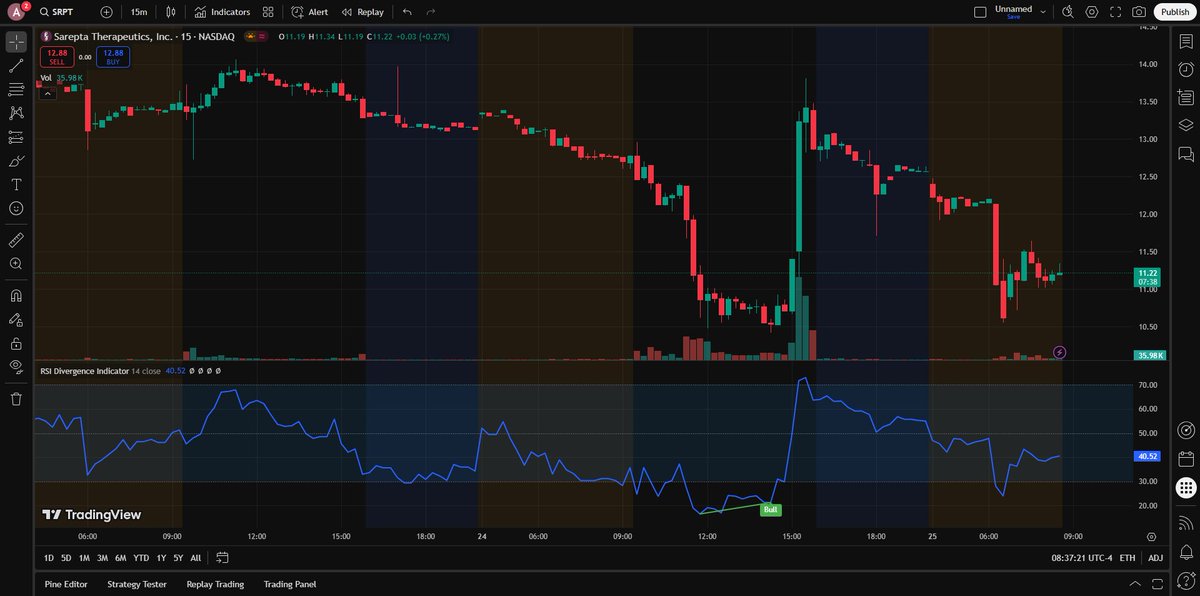Open indicator templates grid icon

[268, 12]
